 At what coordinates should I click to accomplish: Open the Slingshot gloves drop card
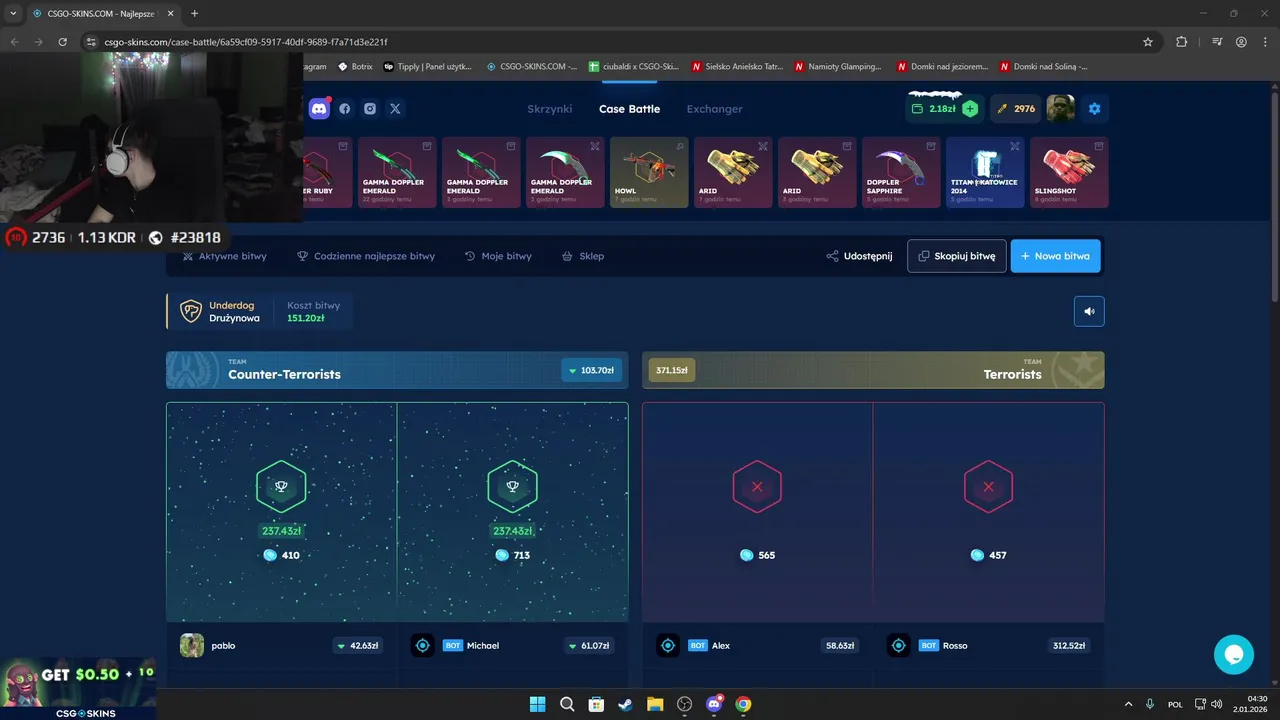[x=1069, y=172]
